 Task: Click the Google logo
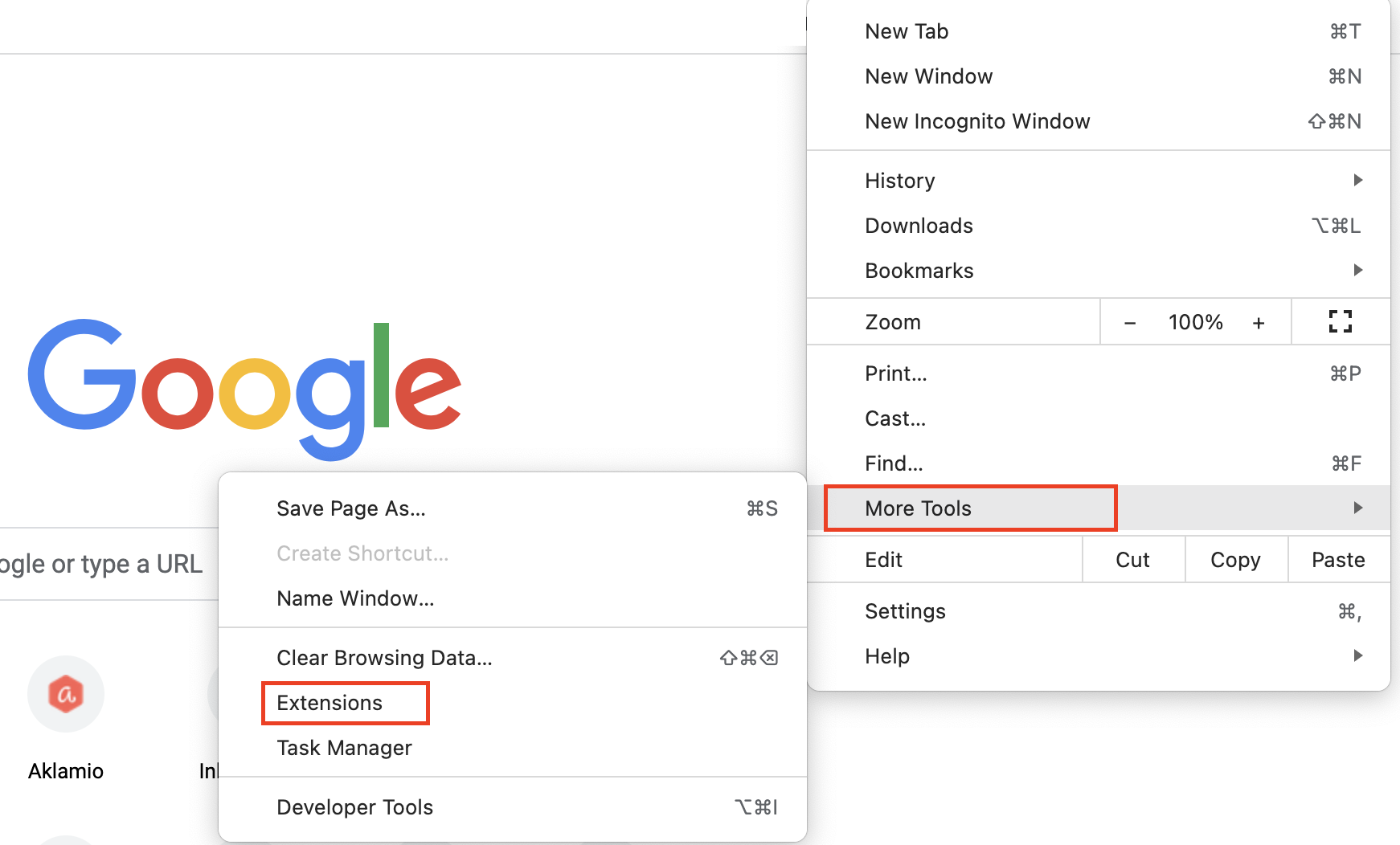245,390
